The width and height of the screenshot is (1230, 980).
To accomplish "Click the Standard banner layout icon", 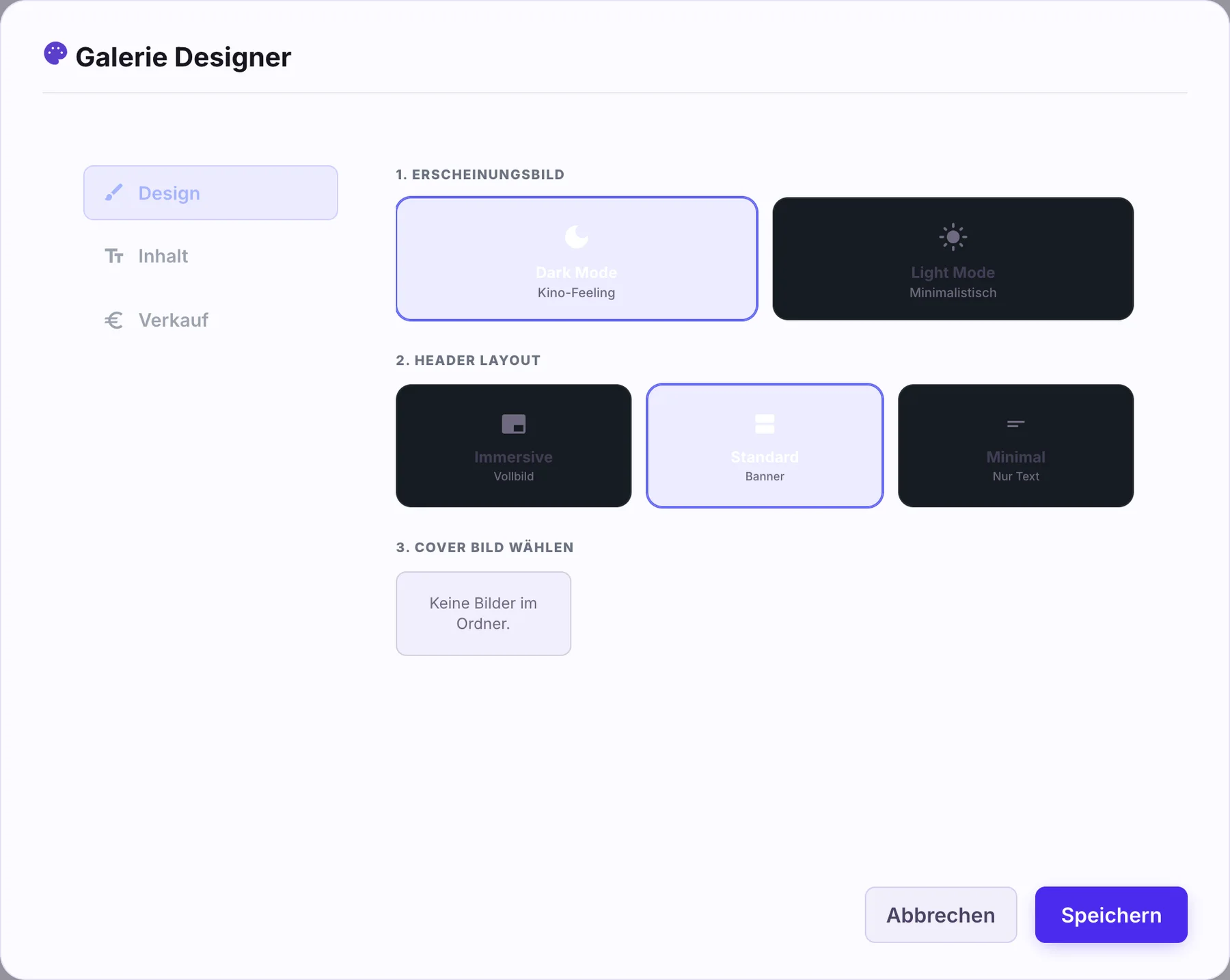I will click(x=765, y=424).
